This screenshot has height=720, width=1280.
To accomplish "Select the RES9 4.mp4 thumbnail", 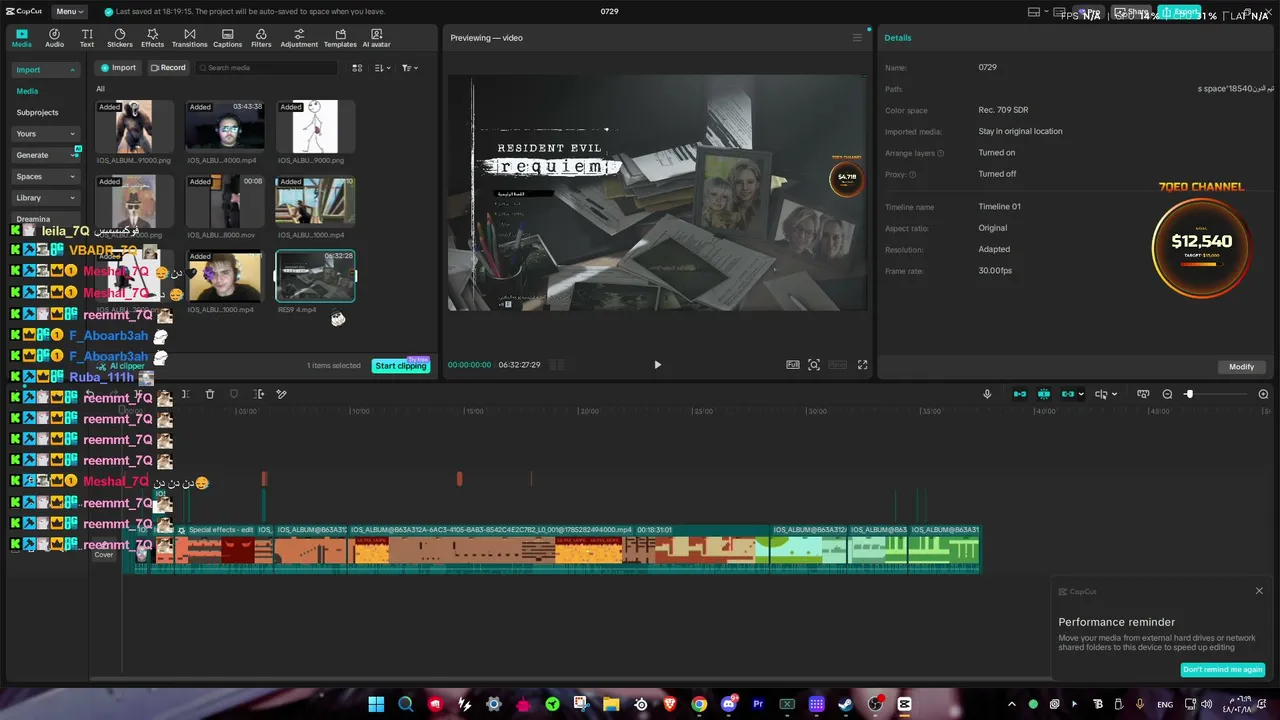I will 315,276.
